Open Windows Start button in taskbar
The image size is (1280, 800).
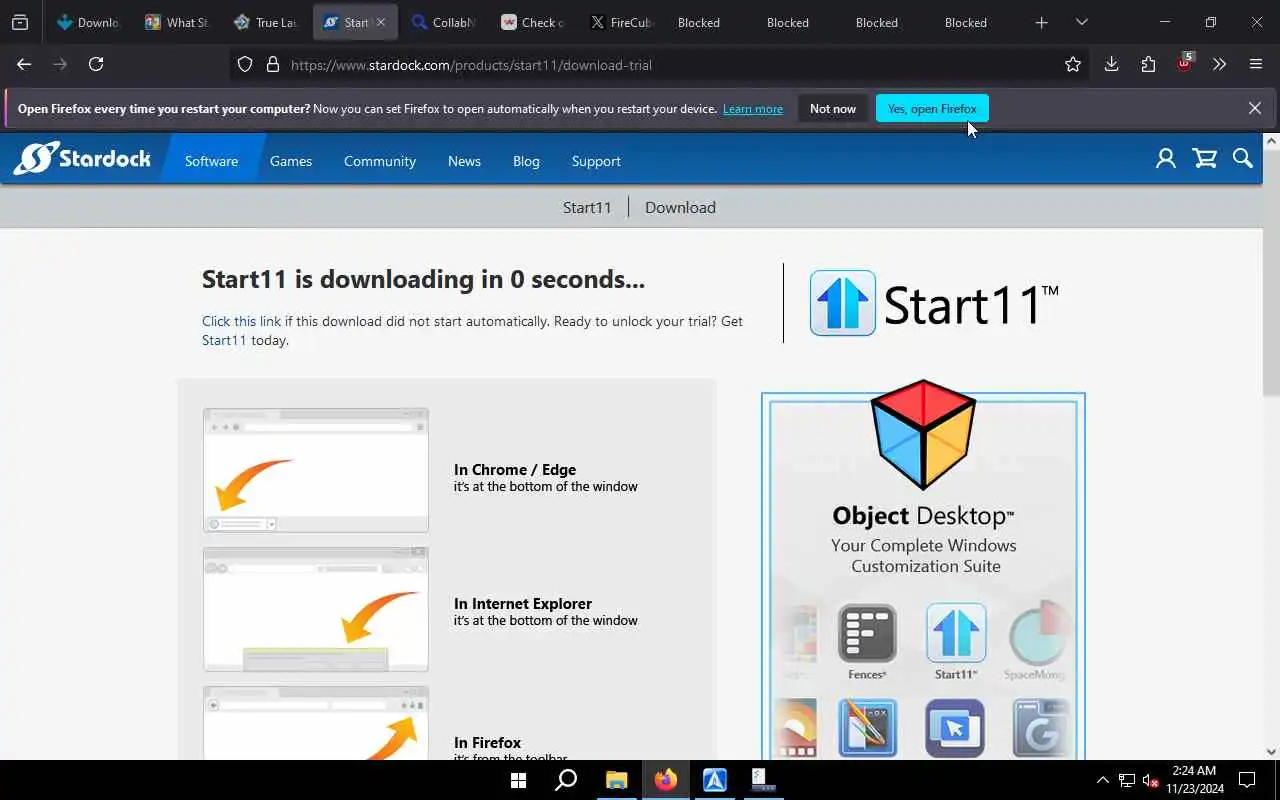[x=519, y=780]
